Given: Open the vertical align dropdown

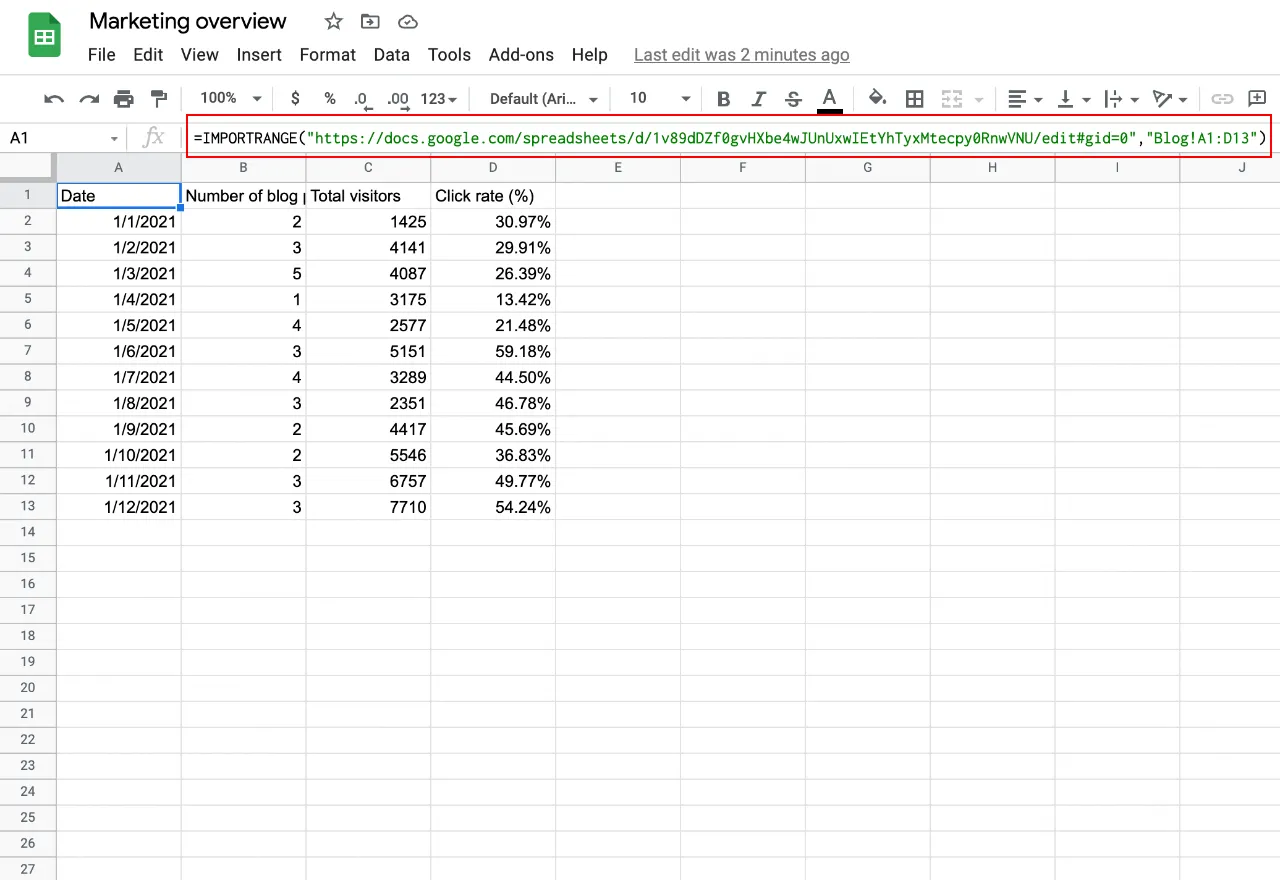Looking at the screenshot, I should click(x=1075, y=98).
